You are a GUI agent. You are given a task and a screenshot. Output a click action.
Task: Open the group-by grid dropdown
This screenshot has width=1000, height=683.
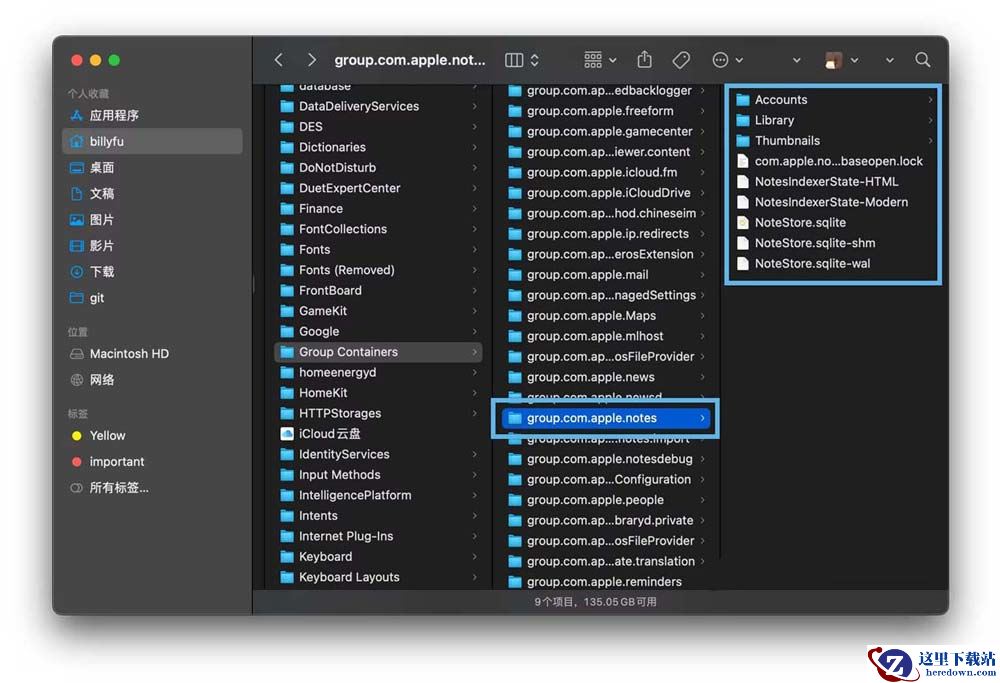pos(599,60)
